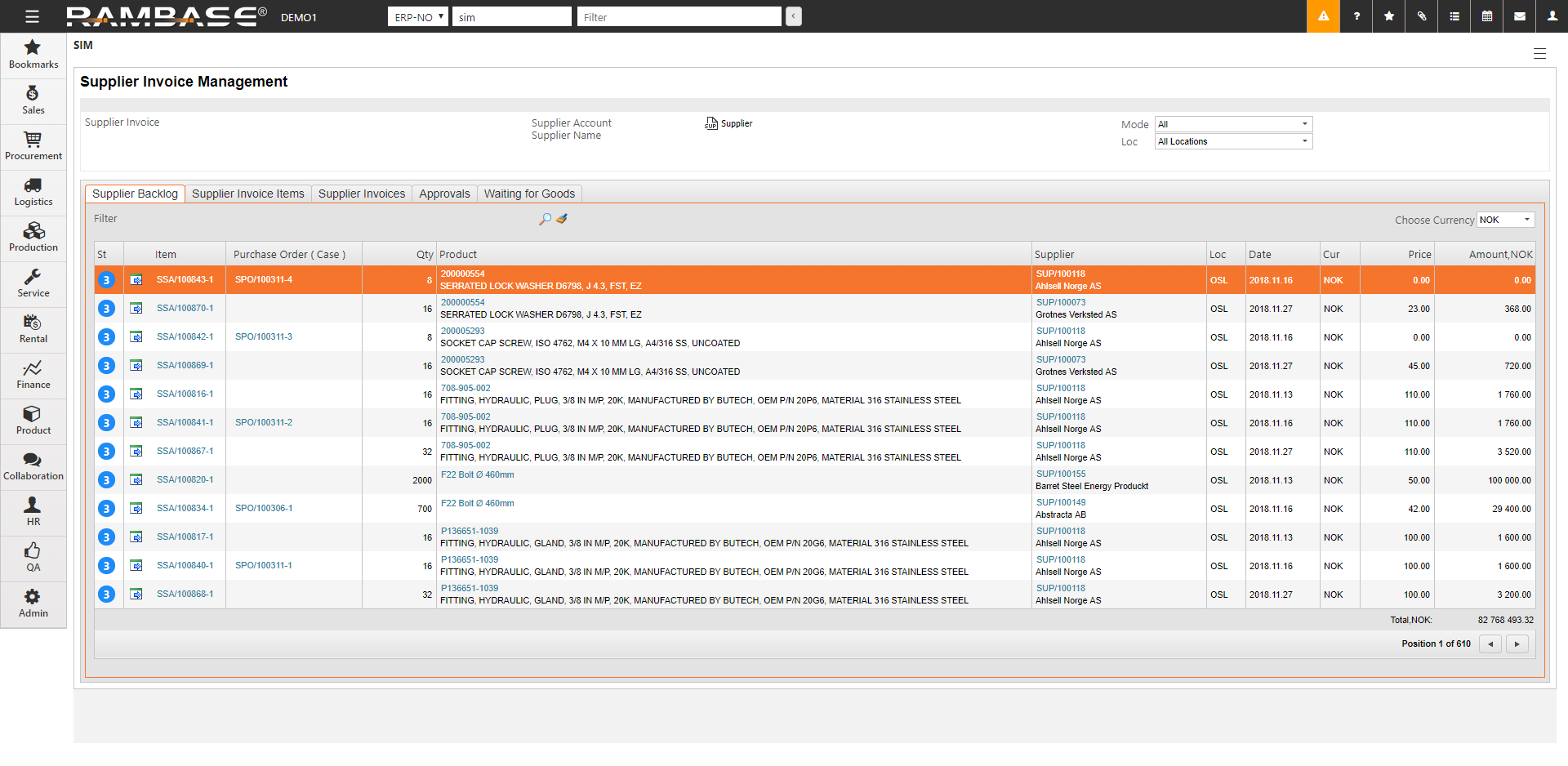This screenshot has width=1568, height=766.
Task: Expand the Mode dropdown
Action: coord(1233,124)
